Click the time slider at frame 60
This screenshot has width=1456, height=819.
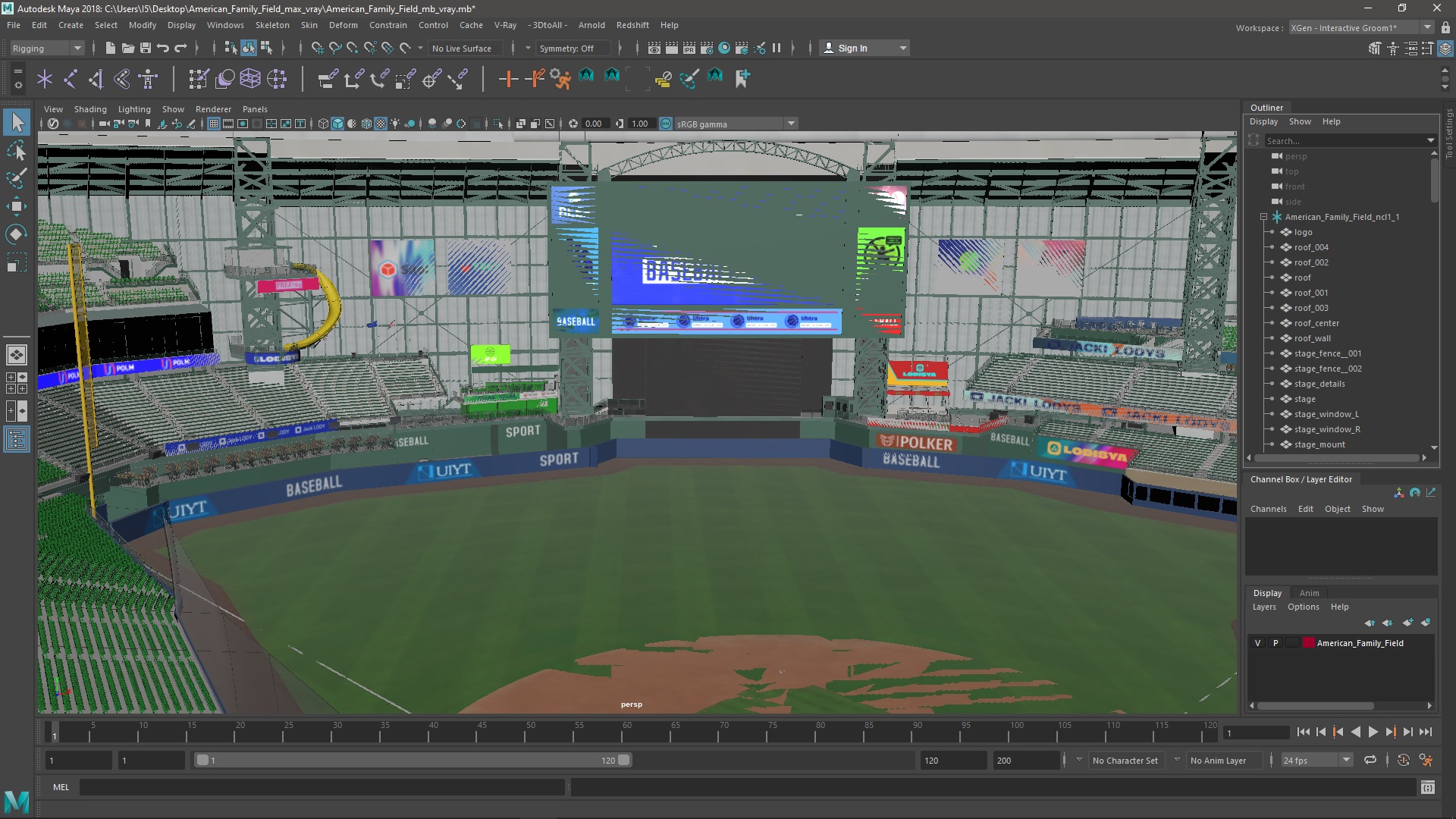pos(627,733)
